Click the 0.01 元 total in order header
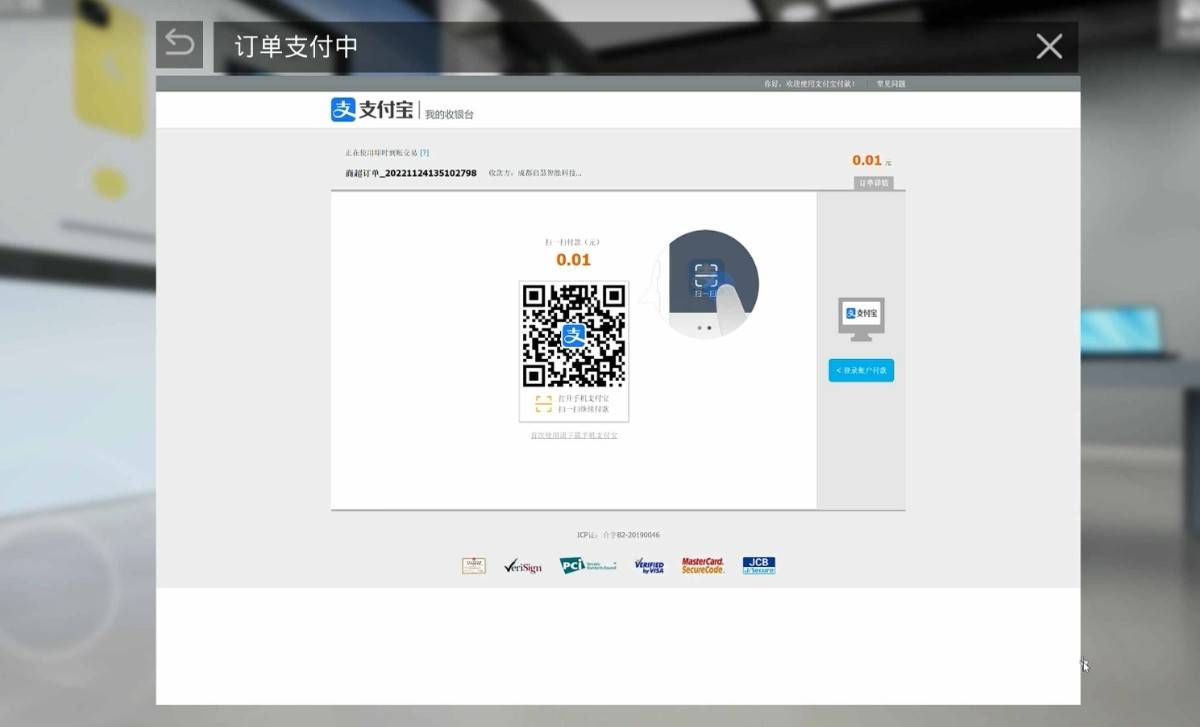 point(871,160)
